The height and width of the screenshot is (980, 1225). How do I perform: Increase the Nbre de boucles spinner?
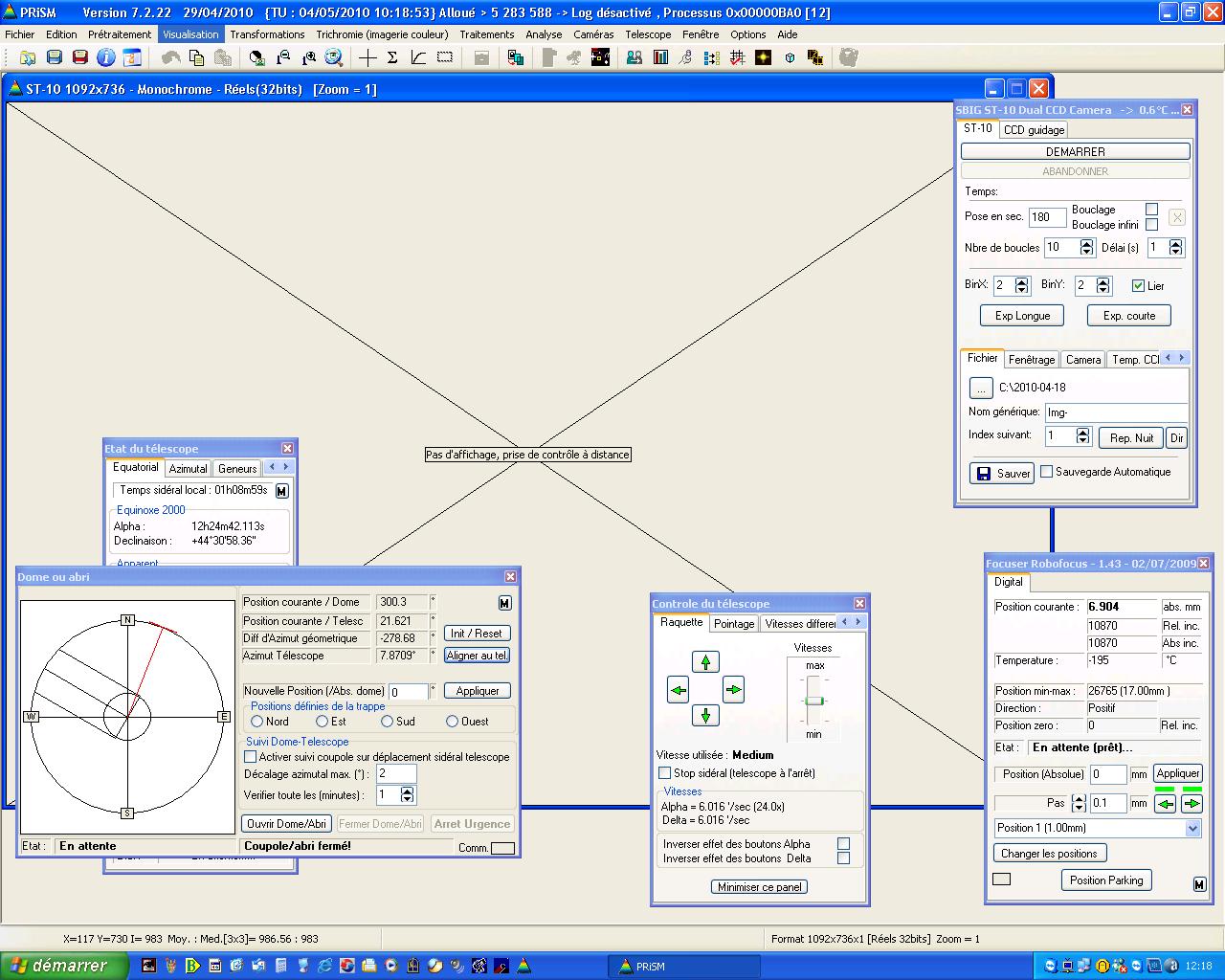1086,243
